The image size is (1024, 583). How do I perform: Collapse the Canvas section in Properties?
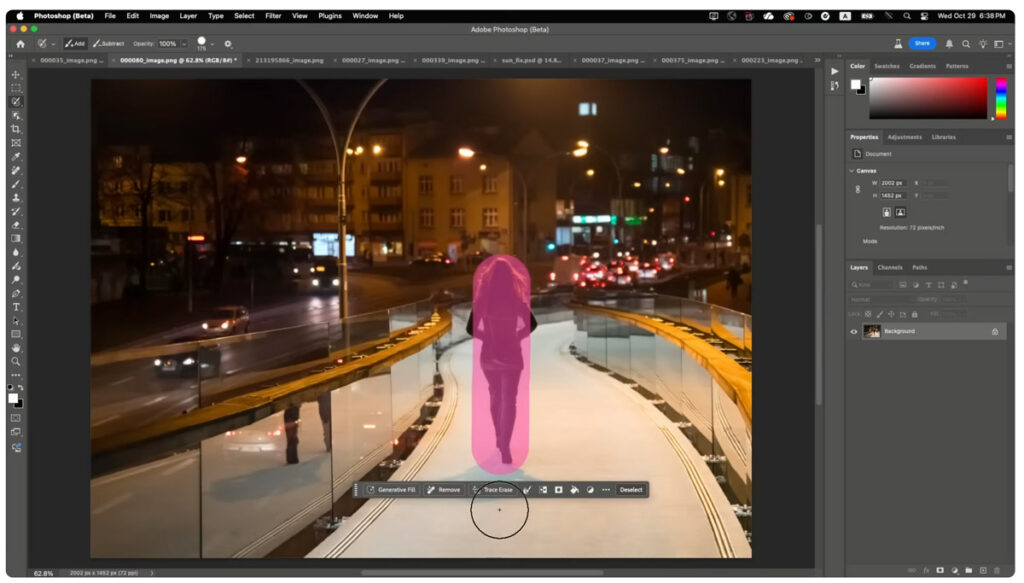click(852, 171)
